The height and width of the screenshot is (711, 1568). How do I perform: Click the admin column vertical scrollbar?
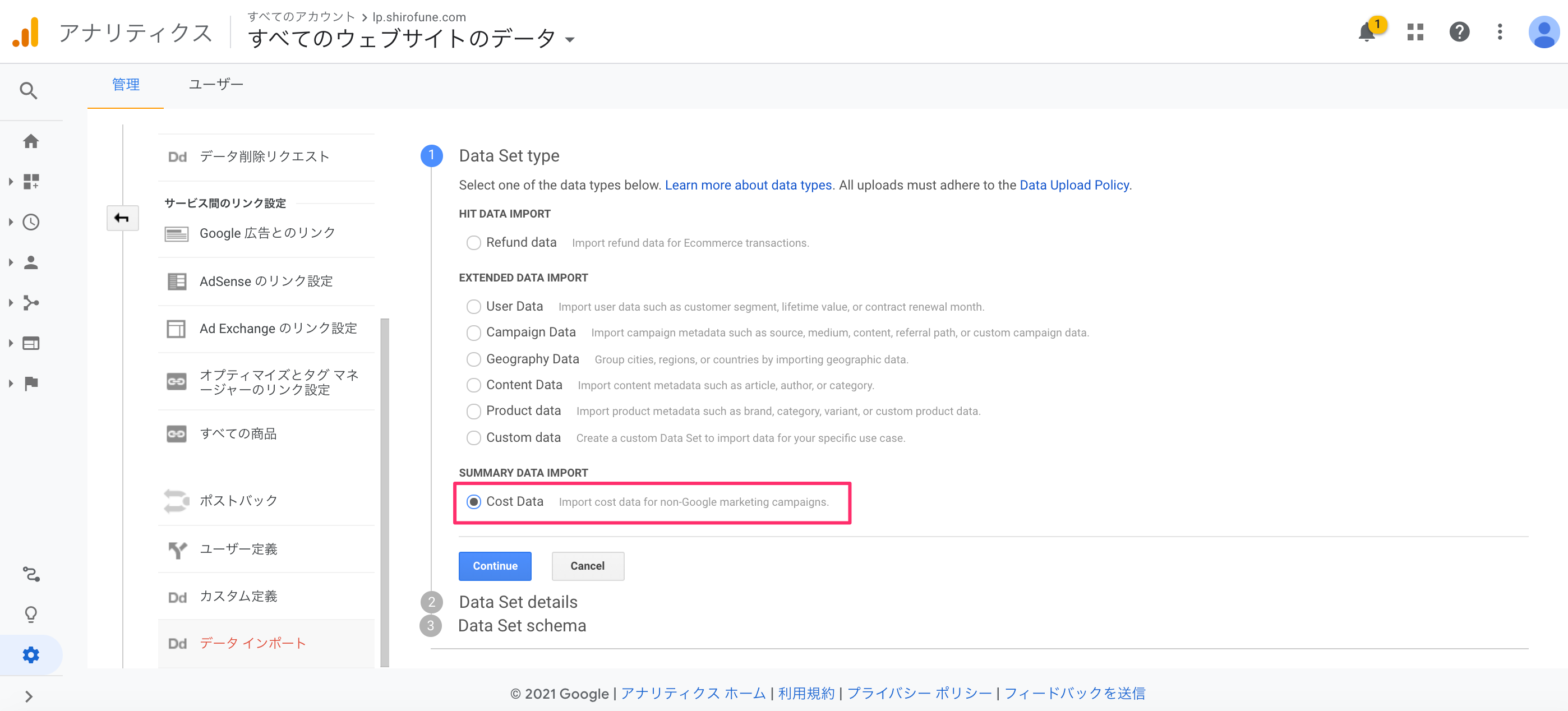(385, 492)
